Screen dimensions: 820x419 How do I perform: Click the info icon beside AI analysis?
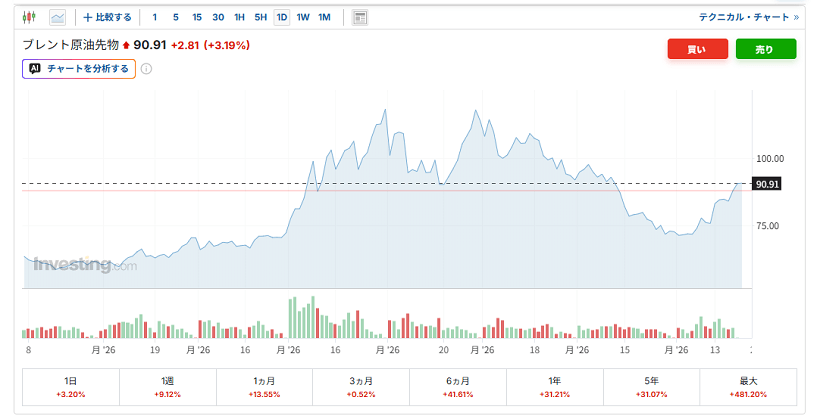146,69
